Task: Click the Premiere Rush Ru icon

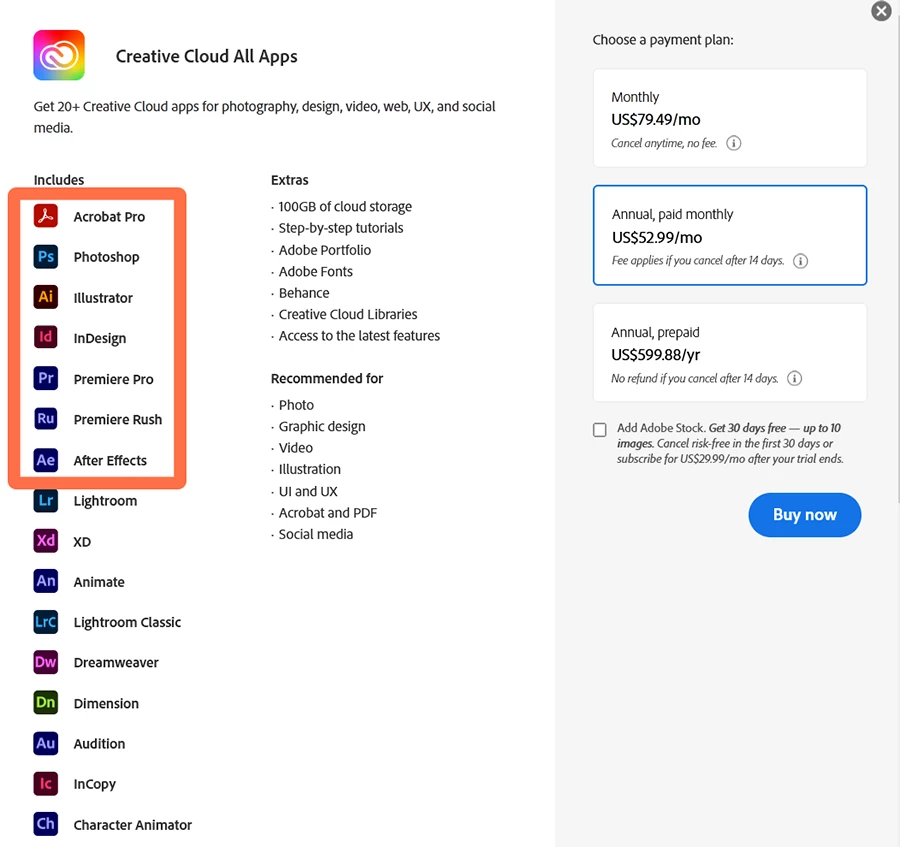Action: [x=46, y=419]
